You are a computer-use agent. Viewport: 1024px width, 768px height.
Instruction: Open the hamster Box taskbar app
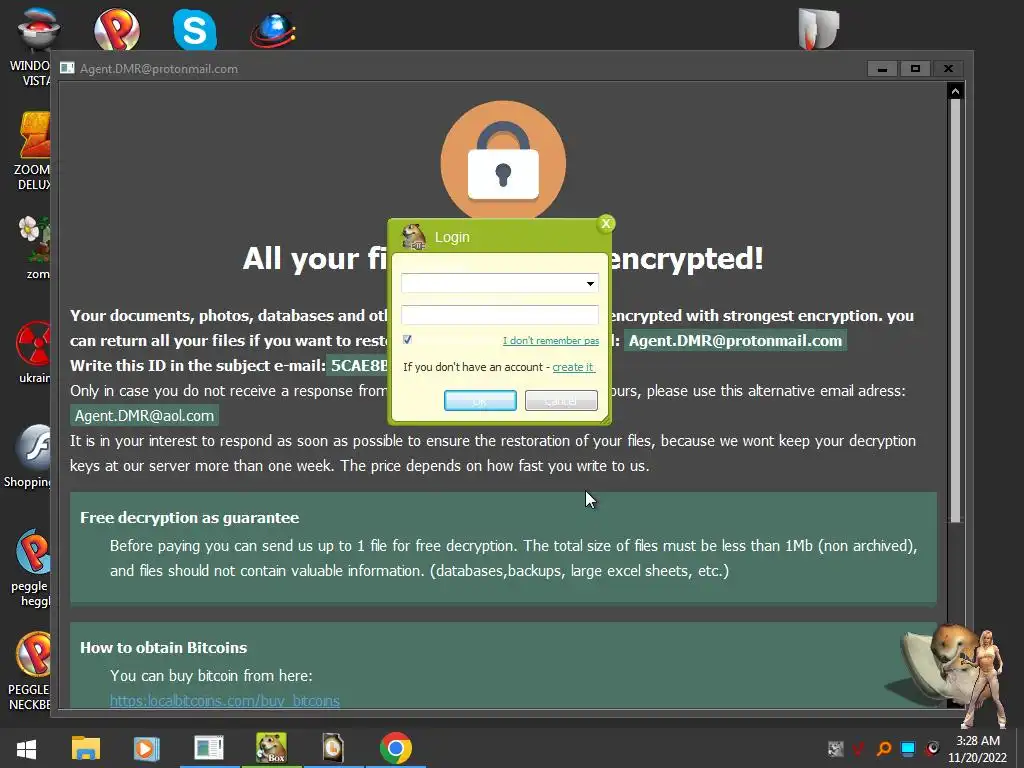(271, 748)
